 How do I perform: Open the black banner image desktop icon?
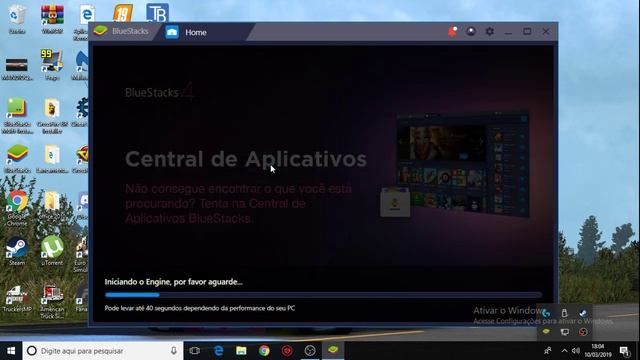(x=17, y=69)
